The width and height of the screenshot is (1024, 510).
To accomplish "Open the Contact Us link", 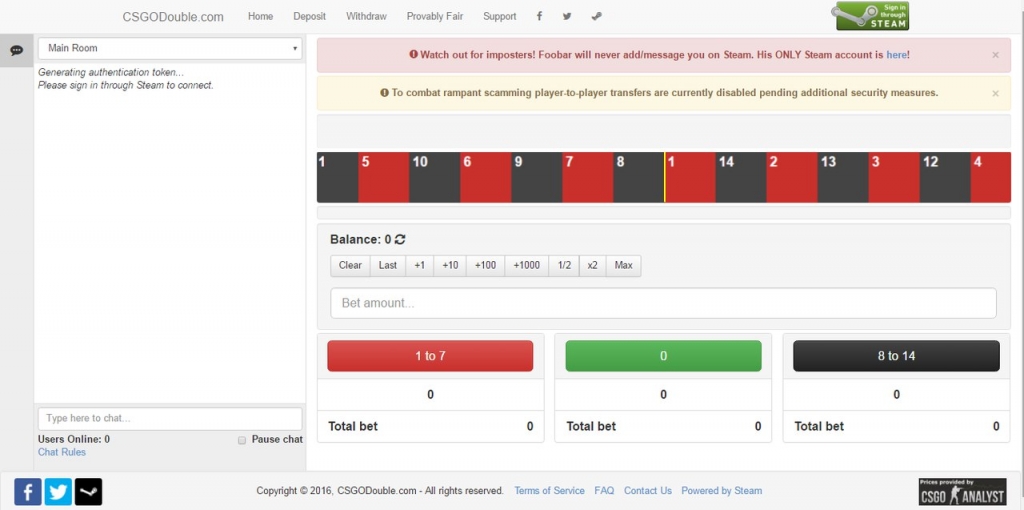I will pyautogui.click(x=648, y=490).
